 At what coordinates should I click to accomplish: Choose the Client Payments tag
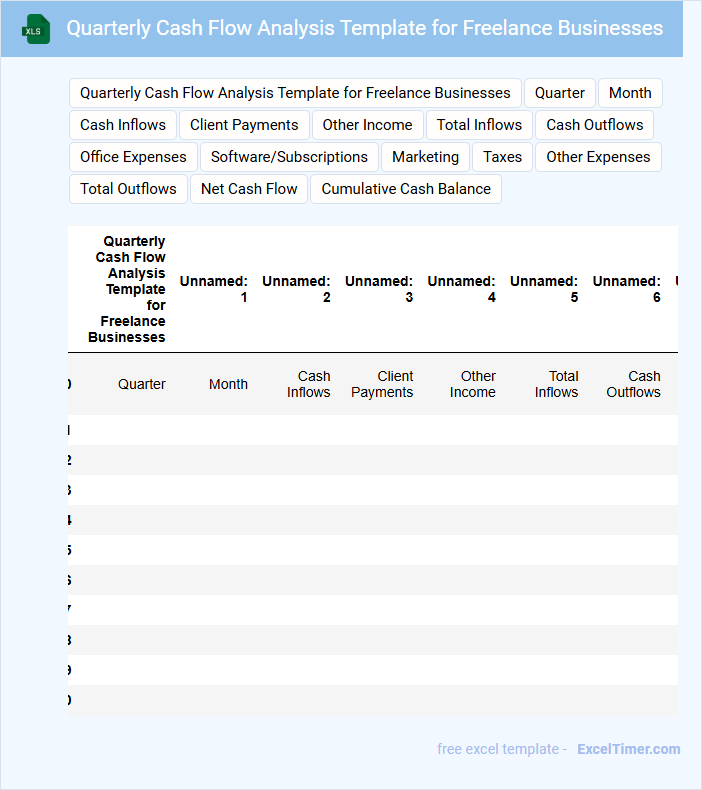(244, 125)
